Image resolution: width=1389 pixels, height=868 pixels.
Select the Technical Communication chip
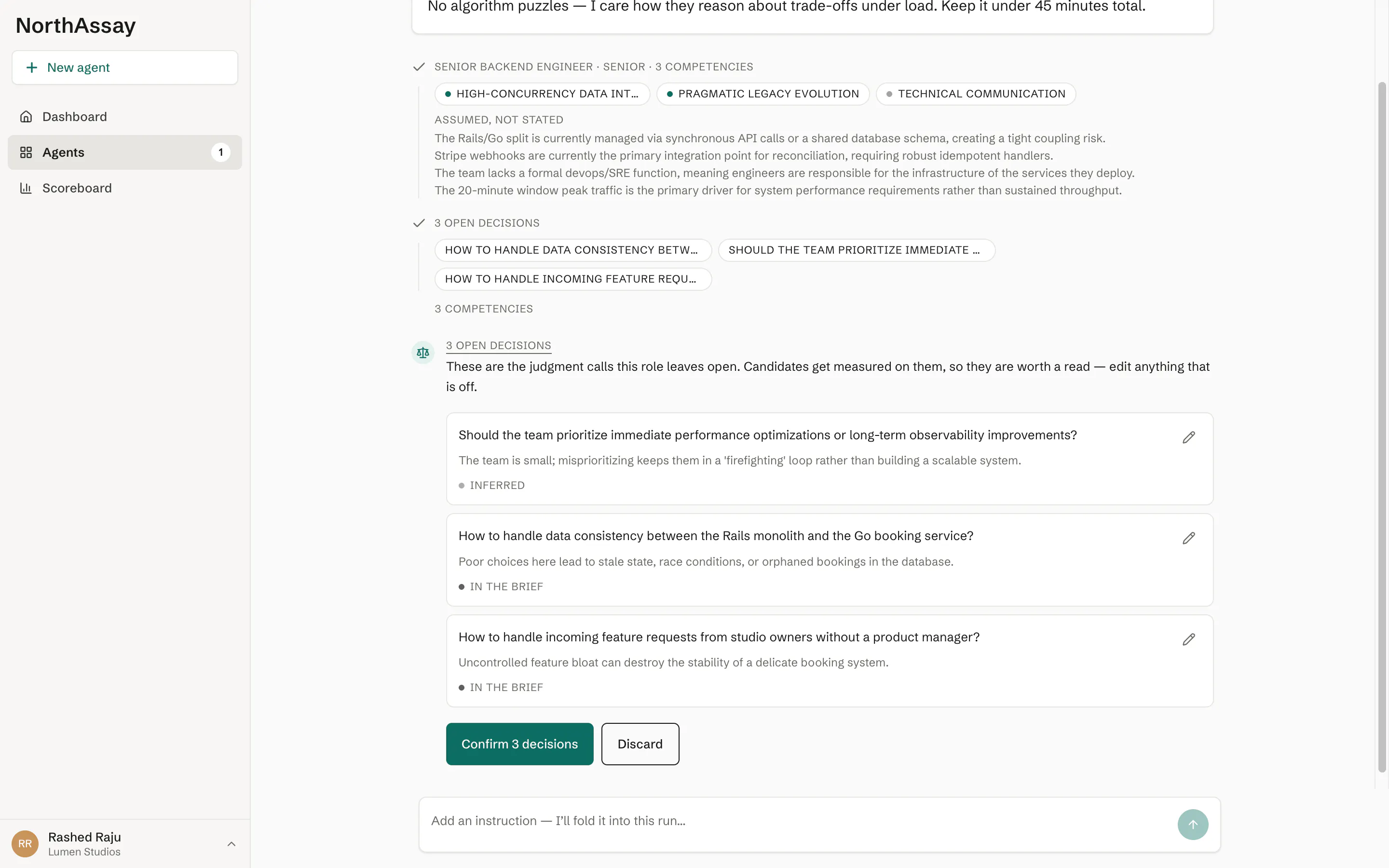(976, 94)
